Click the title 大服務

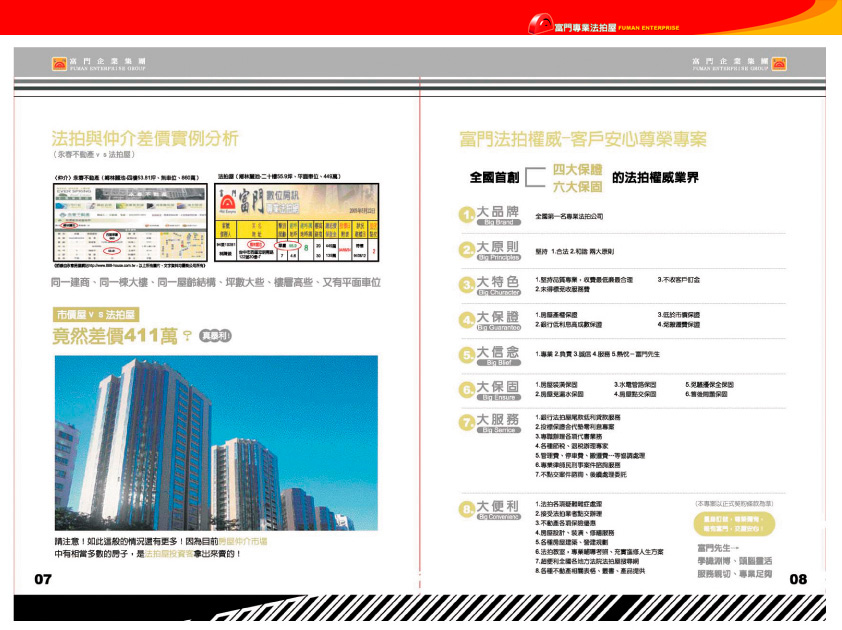pos(498,419)
